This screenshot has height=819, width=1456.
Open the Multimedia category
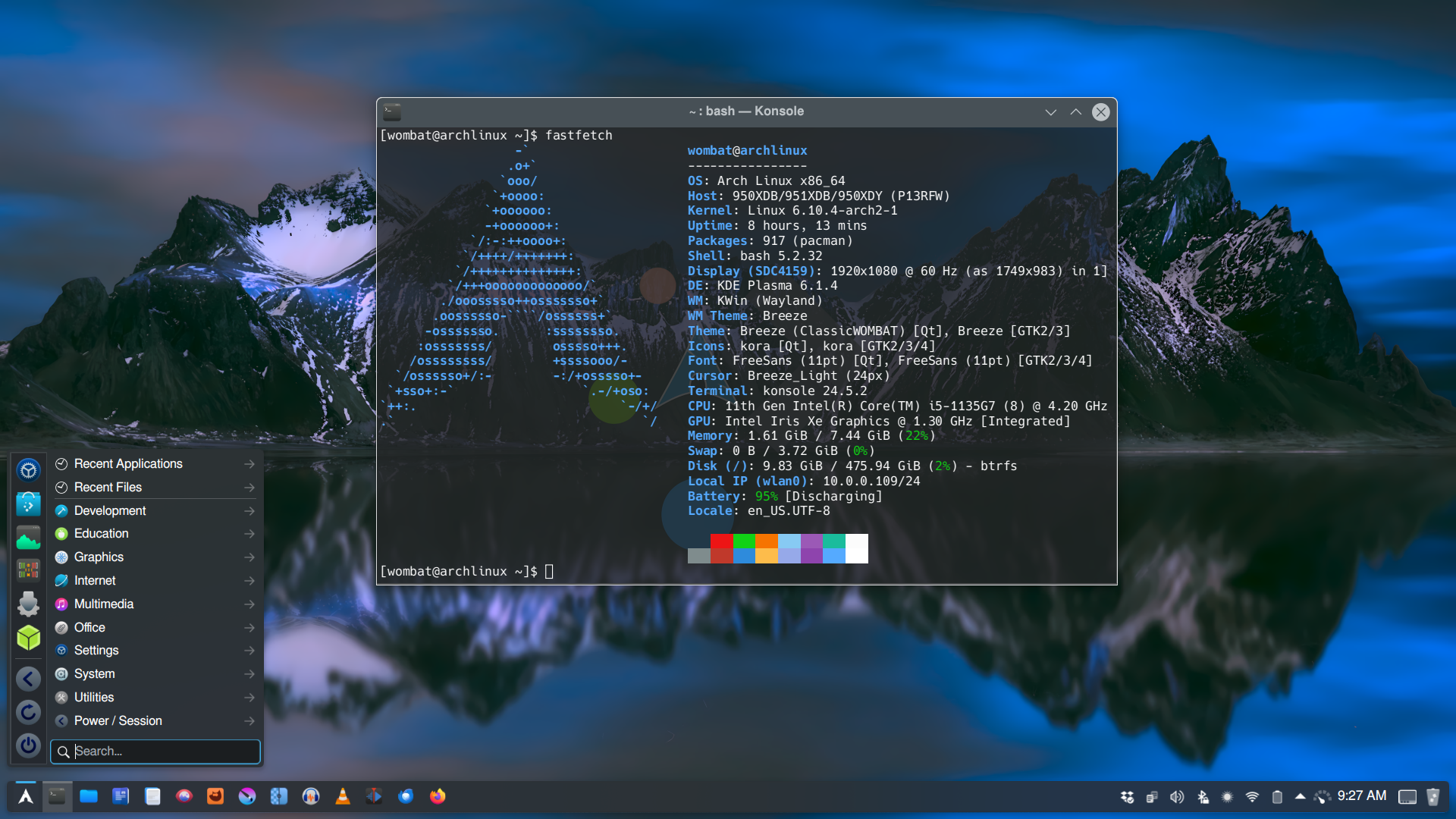pos(155,604)
